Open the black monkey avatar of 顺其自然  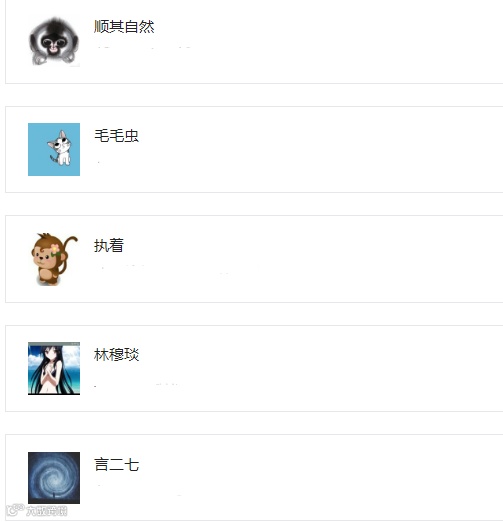[x=54, y=40]
